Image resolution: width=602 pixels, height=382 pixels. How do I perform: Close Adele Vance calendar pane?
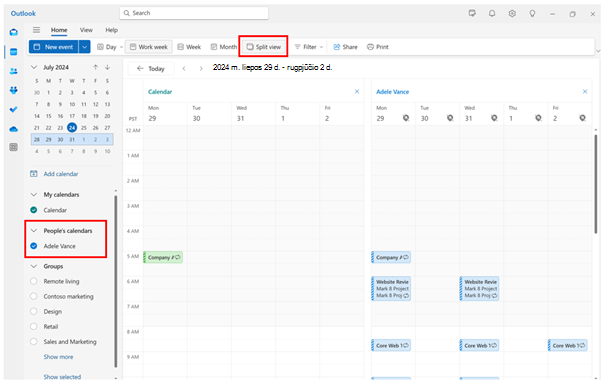585,92
